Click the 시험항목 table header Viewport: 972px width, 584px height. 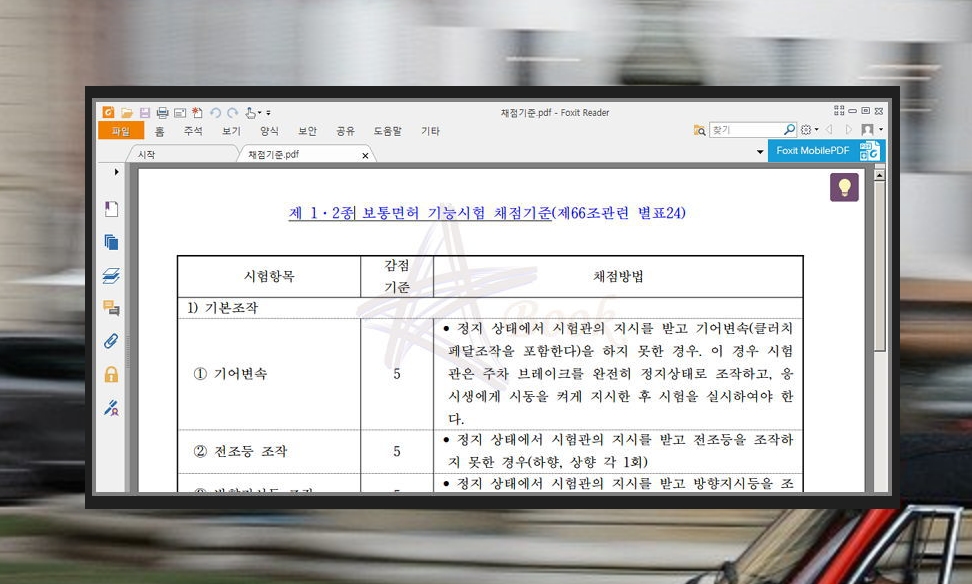click(x=269, y=276)
